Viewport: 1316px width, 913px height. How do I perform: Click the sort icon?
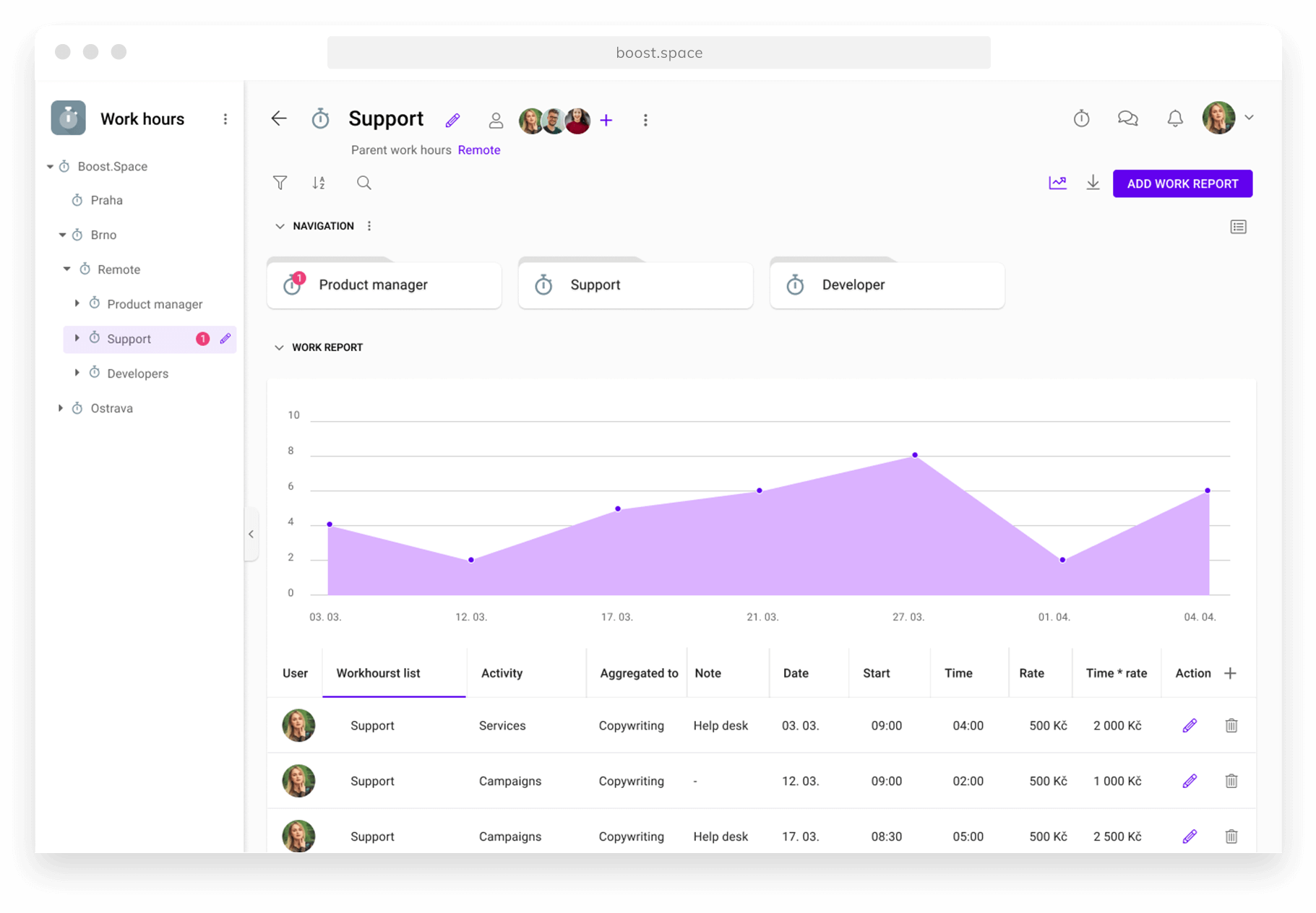point(319,183)
